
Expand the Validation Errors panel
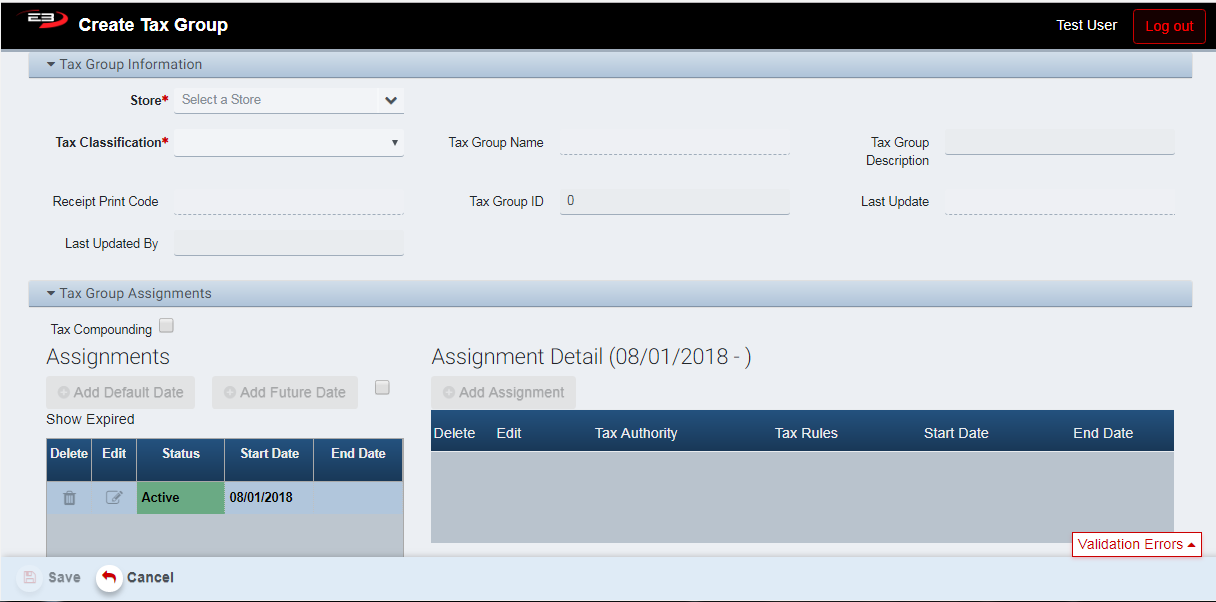coord(1136,544)
